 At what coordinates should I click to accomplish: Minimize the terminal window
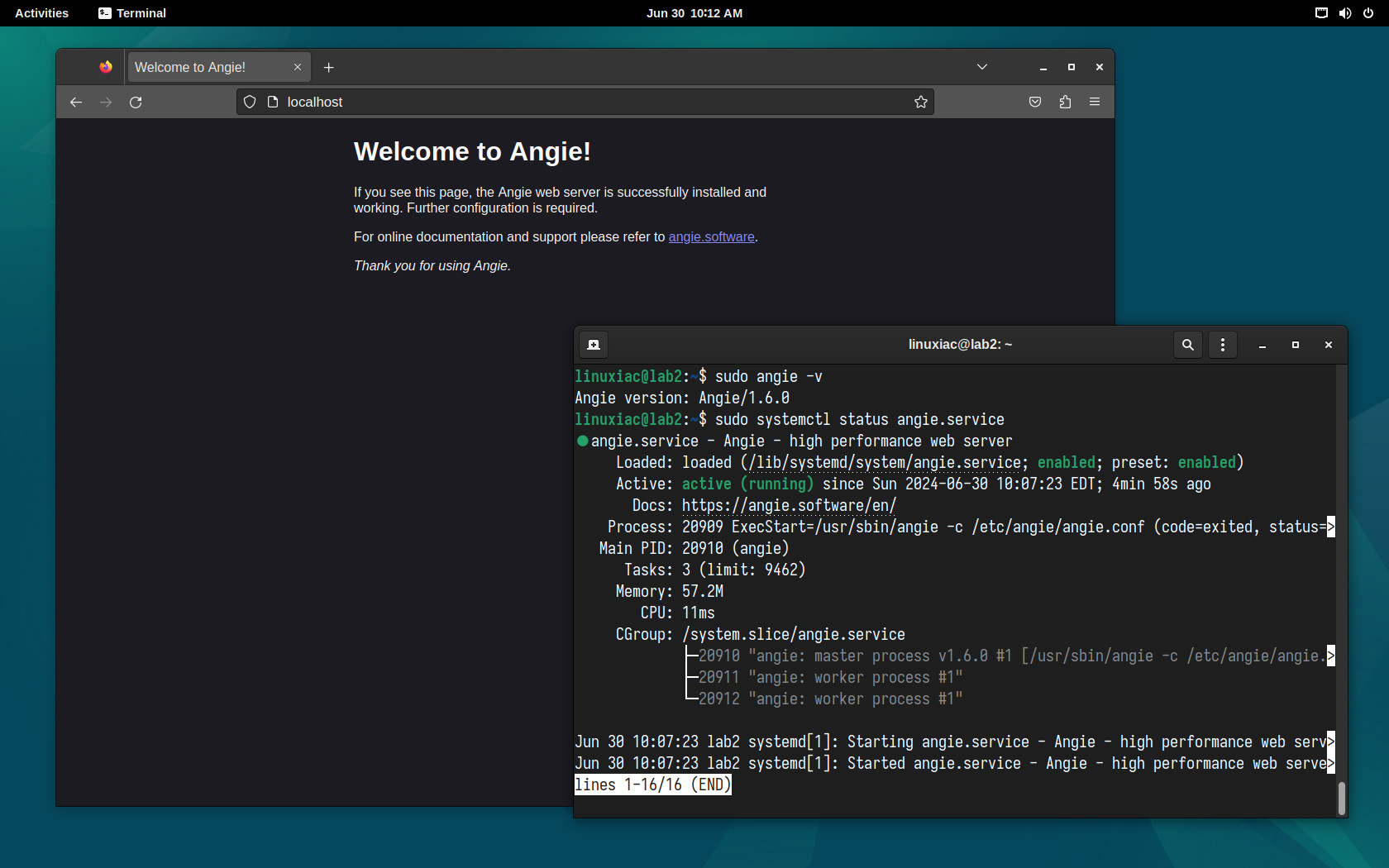(x=1263, y=345)
